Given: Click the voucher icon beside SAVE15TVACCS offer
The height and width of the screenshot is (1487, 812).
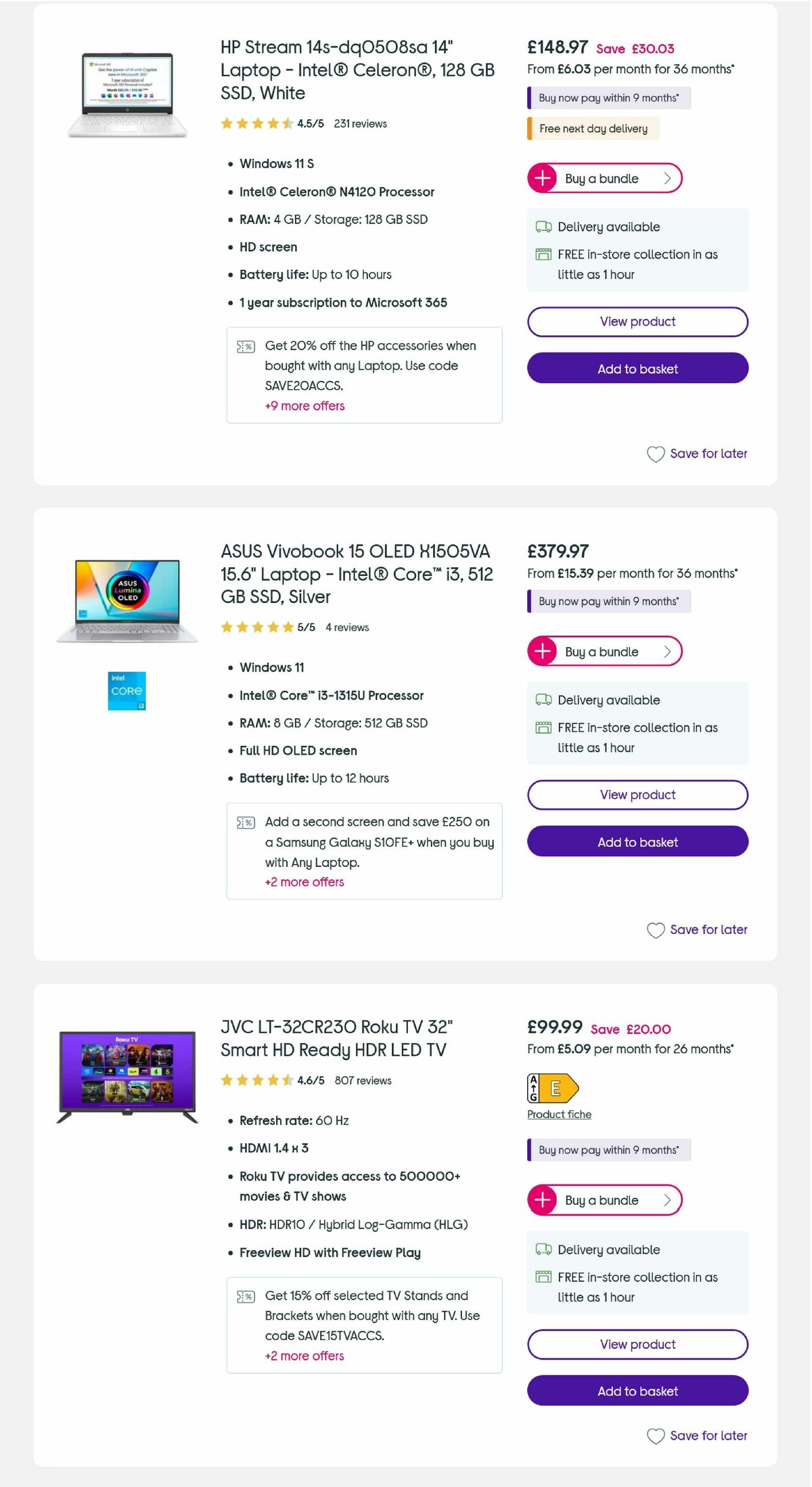Looking at the screenshot, I should pos(246,1296).
